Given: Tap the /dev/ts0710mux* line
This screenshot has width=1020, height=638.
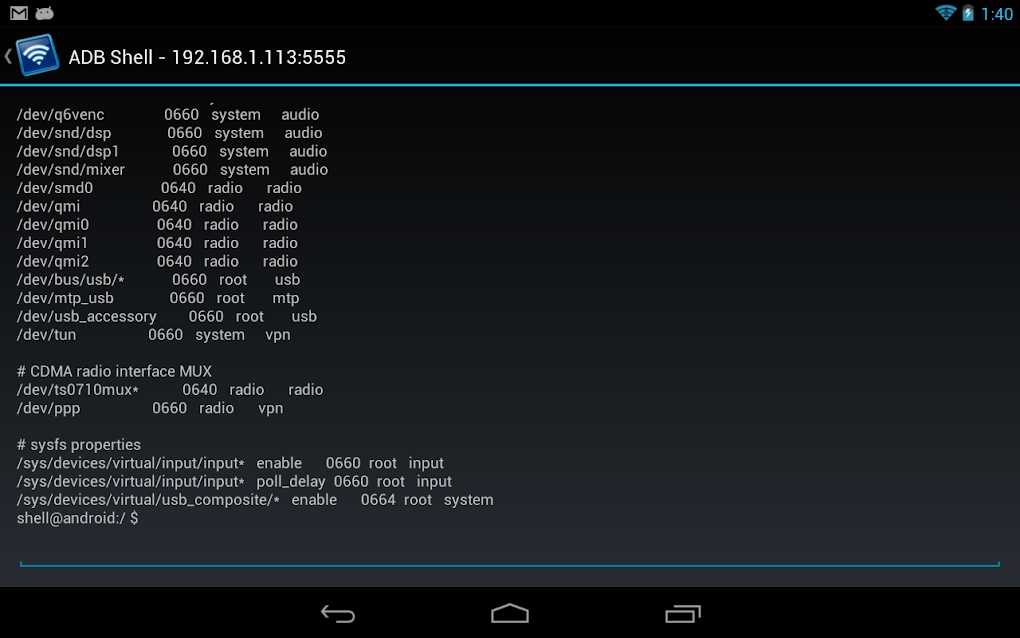Looking at the screenshot, I should click(x=170, y=390).
